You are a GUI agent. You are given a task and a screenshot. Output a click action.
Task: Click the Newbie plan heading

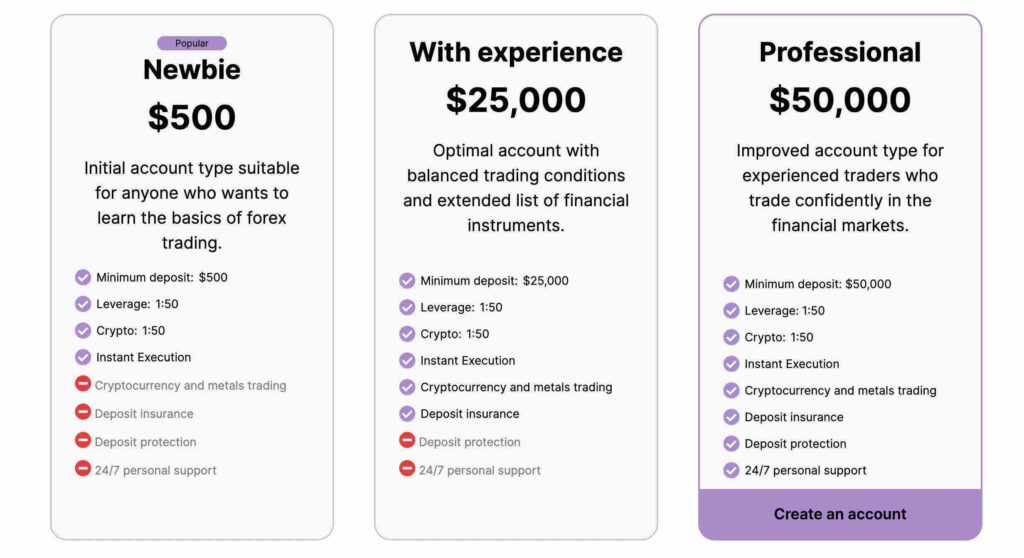click(x=192, y=69)
